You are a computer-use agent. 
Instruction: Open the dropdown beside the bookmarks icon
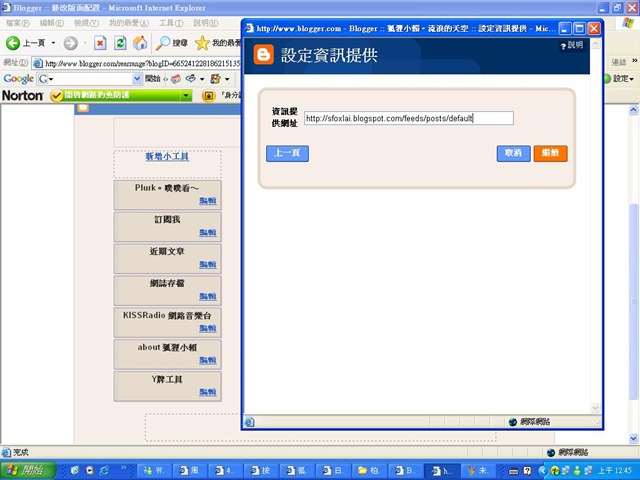[227, 79]
